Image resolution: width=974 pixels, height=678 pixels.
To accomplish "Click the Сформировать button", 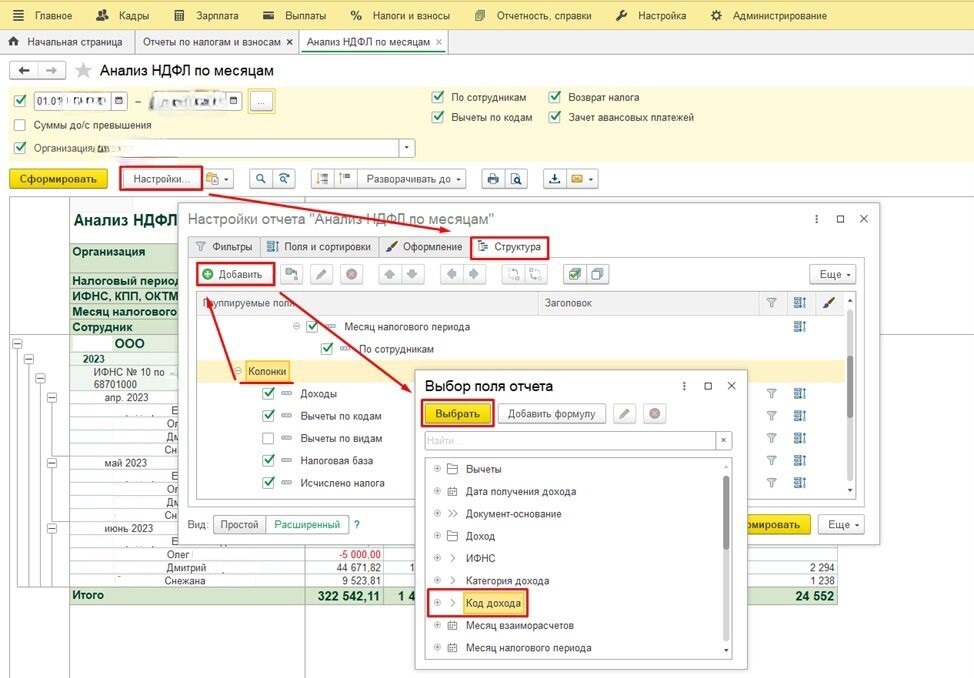I will [x=58, y=179].
